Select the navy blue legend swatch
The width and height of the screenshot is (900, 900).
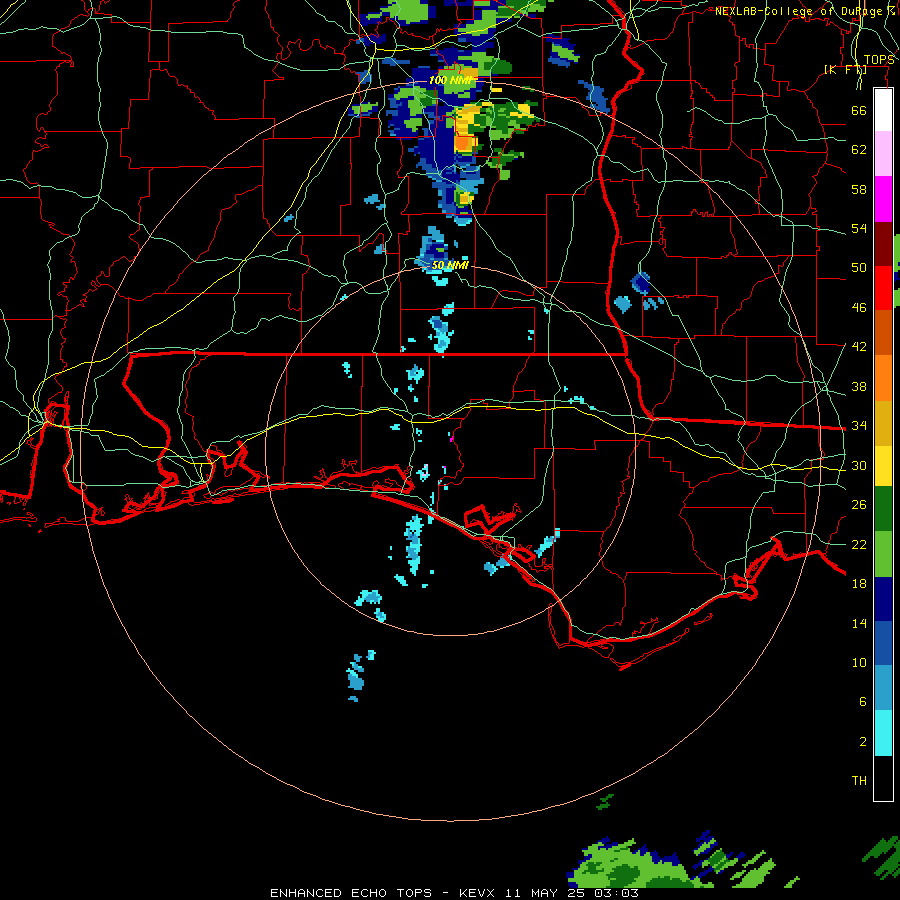[883, 599]
